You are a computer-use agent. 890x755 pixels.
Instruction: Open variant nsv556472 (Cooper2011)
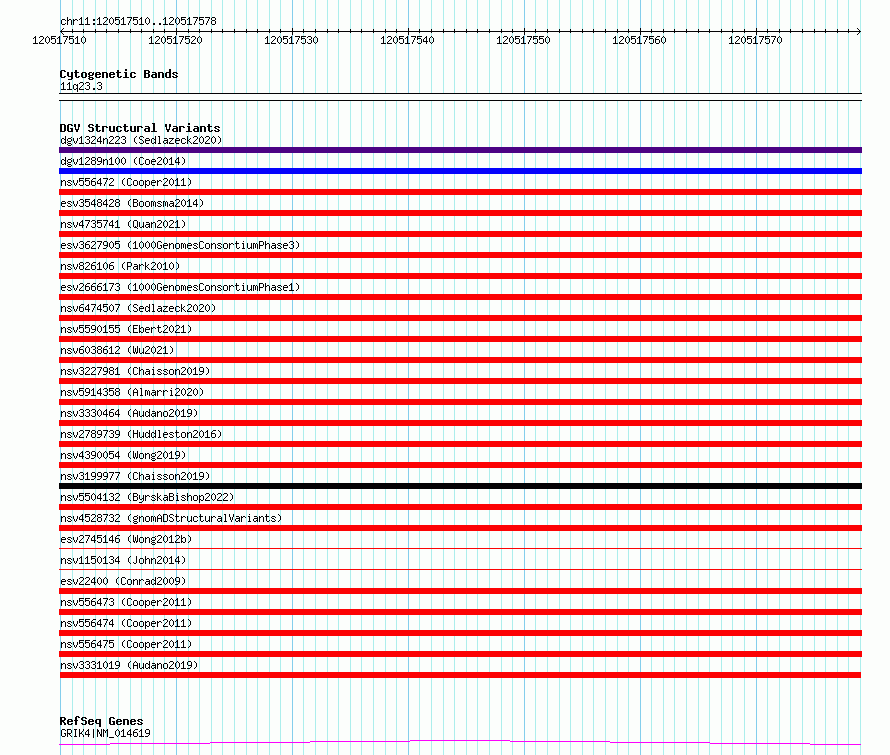point(126,182)
